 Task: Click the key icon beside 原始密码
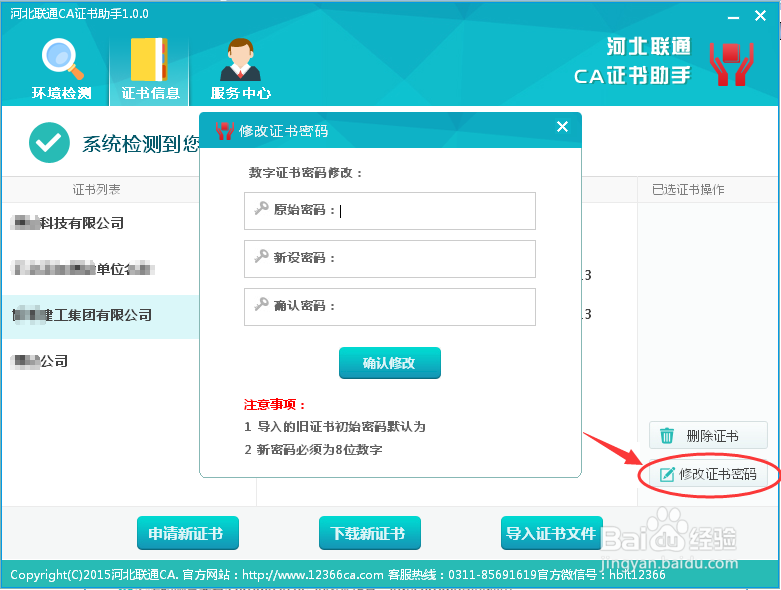pos(261,209)
